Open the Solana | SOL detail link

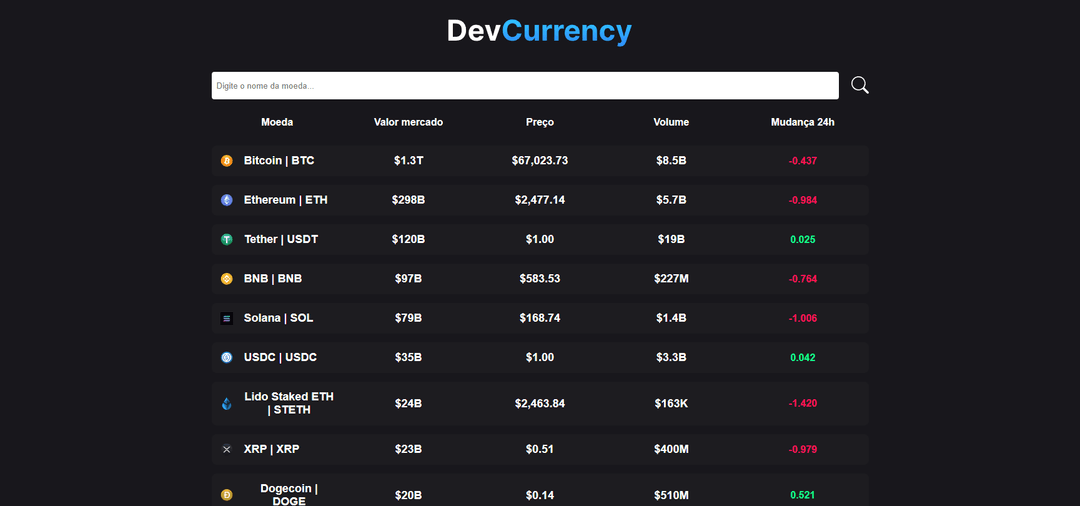pyautogui.click(x=278, y=318)
